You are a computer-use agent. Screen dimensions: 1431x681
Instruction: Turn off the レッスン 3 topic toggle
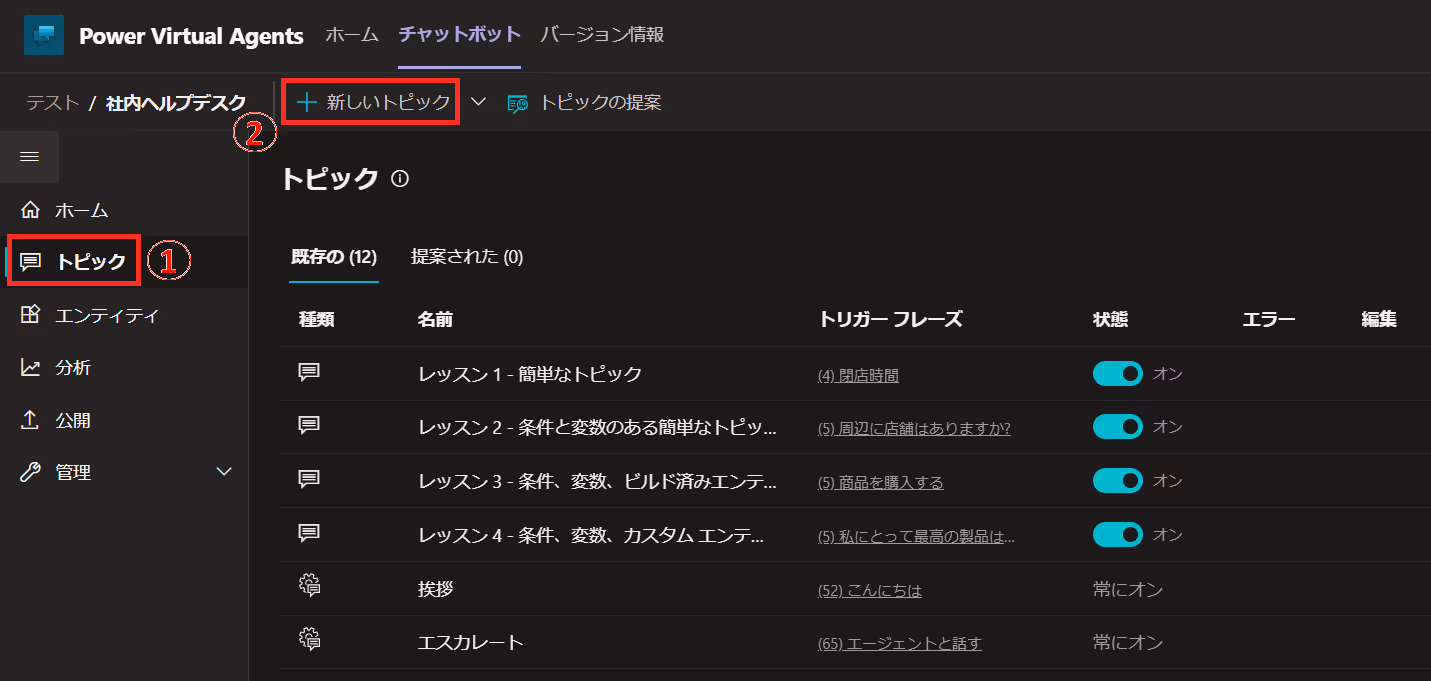point(1118,481)
